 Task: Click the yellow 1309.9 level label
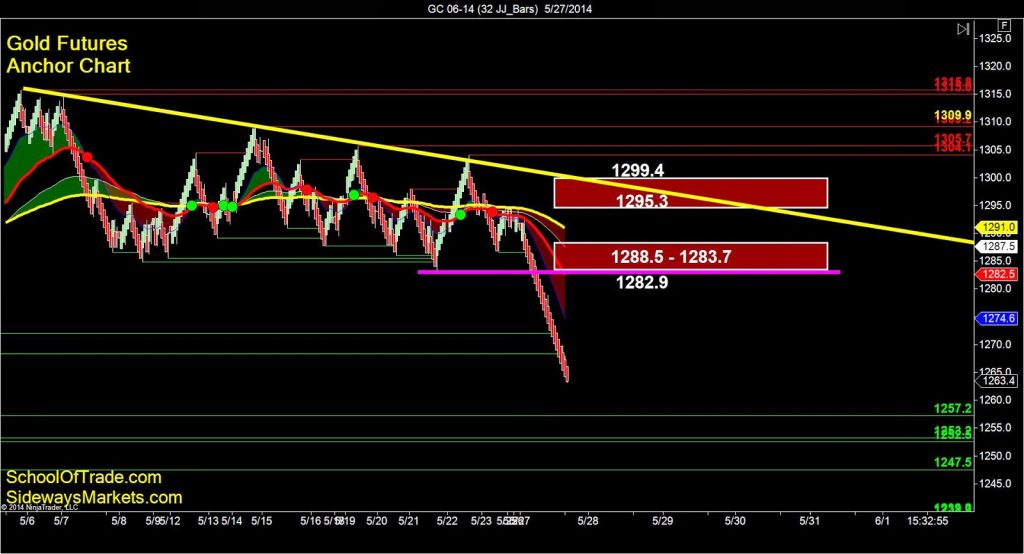tap(952, 116)
